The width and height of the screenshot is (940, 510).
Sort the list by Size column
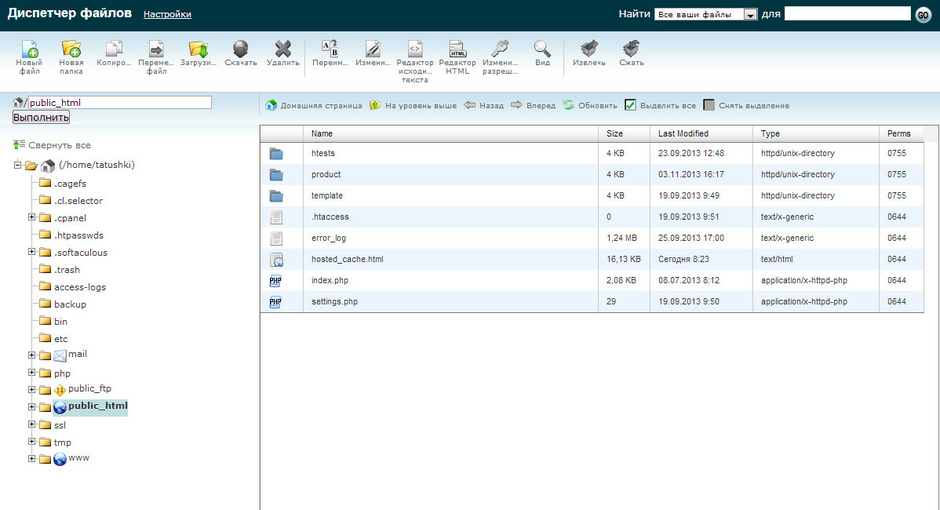(624, 134)
